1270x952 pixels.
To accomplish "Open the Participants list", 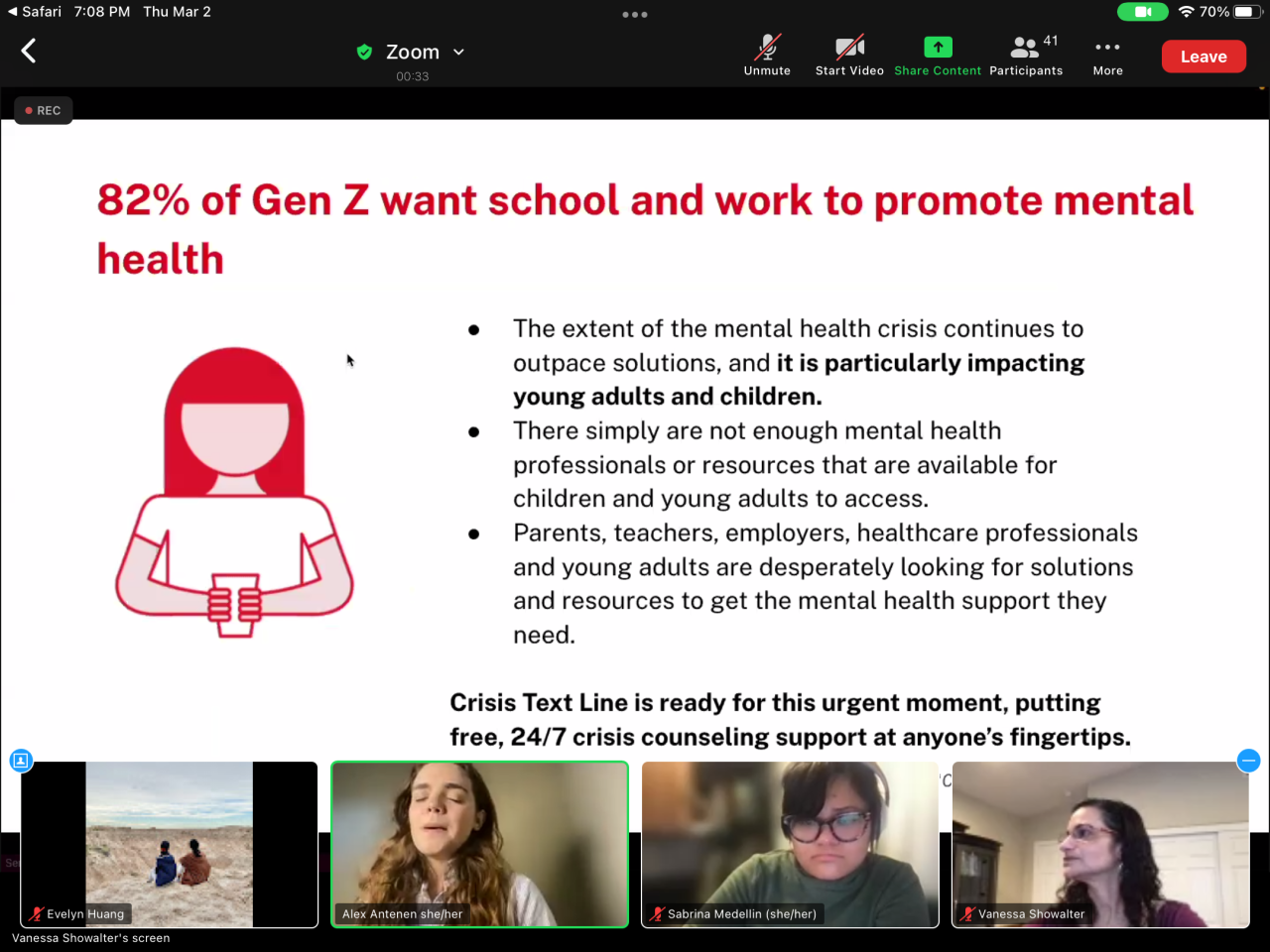I will click(1027, 56).
